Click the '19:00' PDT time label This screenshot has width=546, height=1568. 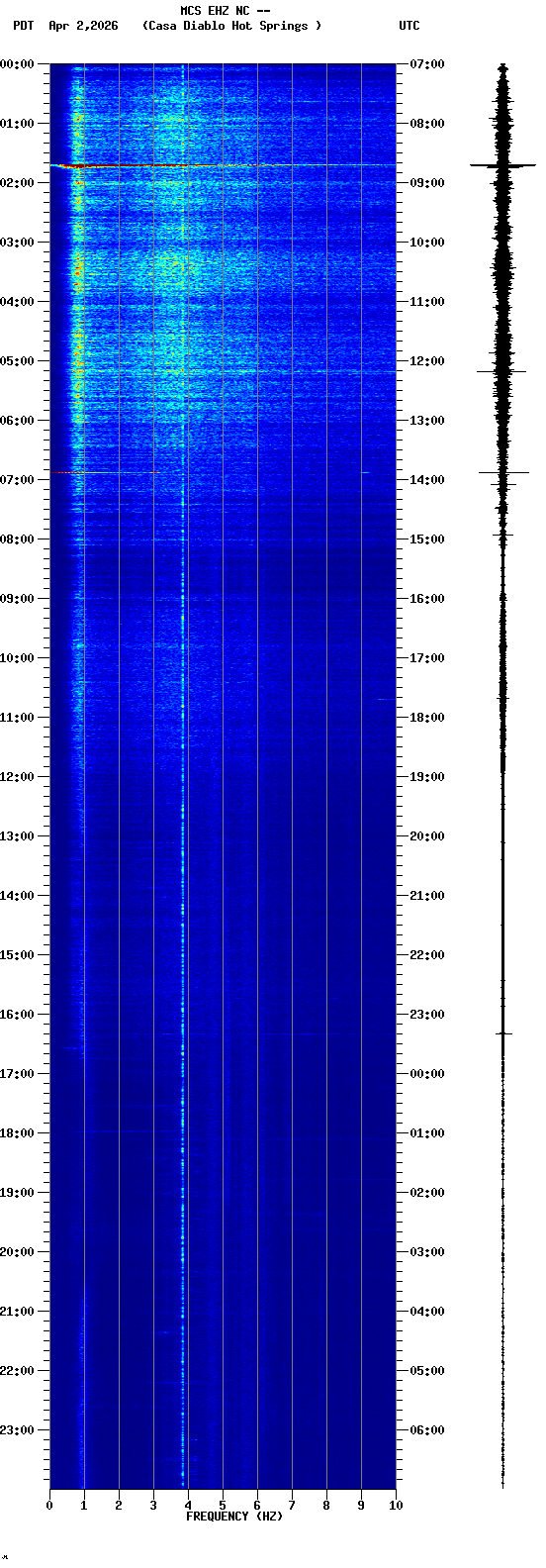pos(17,1193)
